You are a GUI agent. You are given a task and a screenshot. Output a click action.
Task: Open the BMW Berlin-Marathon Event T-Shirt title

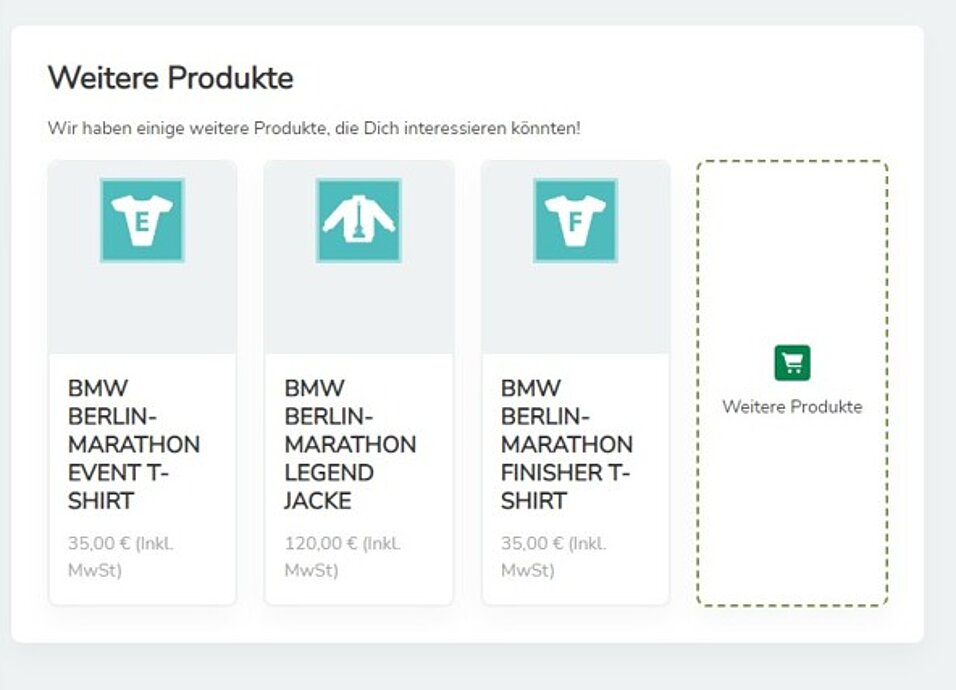pos(133,444)
